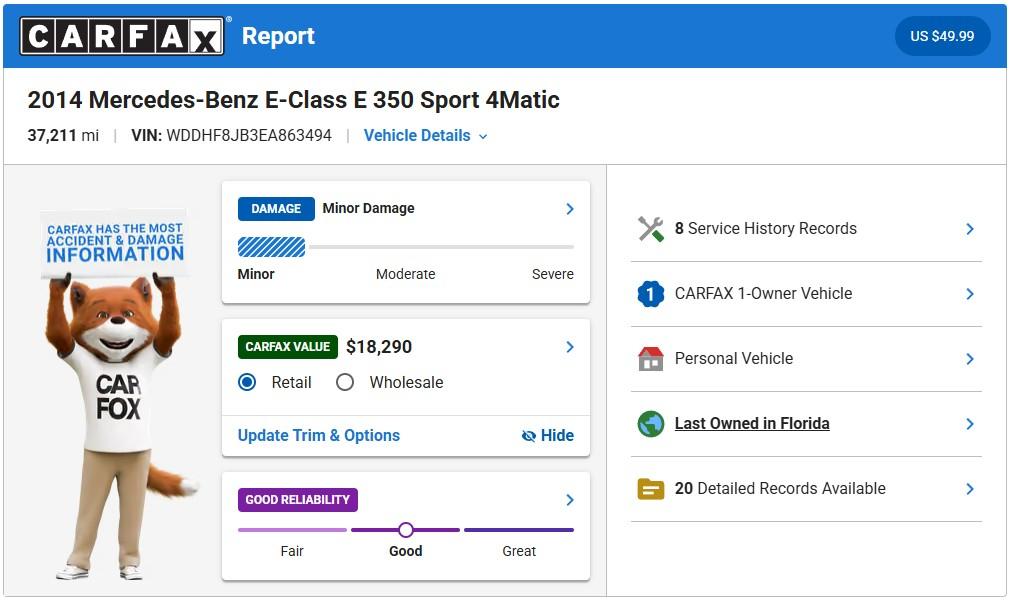Click the crossed-eye Hide icon

(528, 436)
